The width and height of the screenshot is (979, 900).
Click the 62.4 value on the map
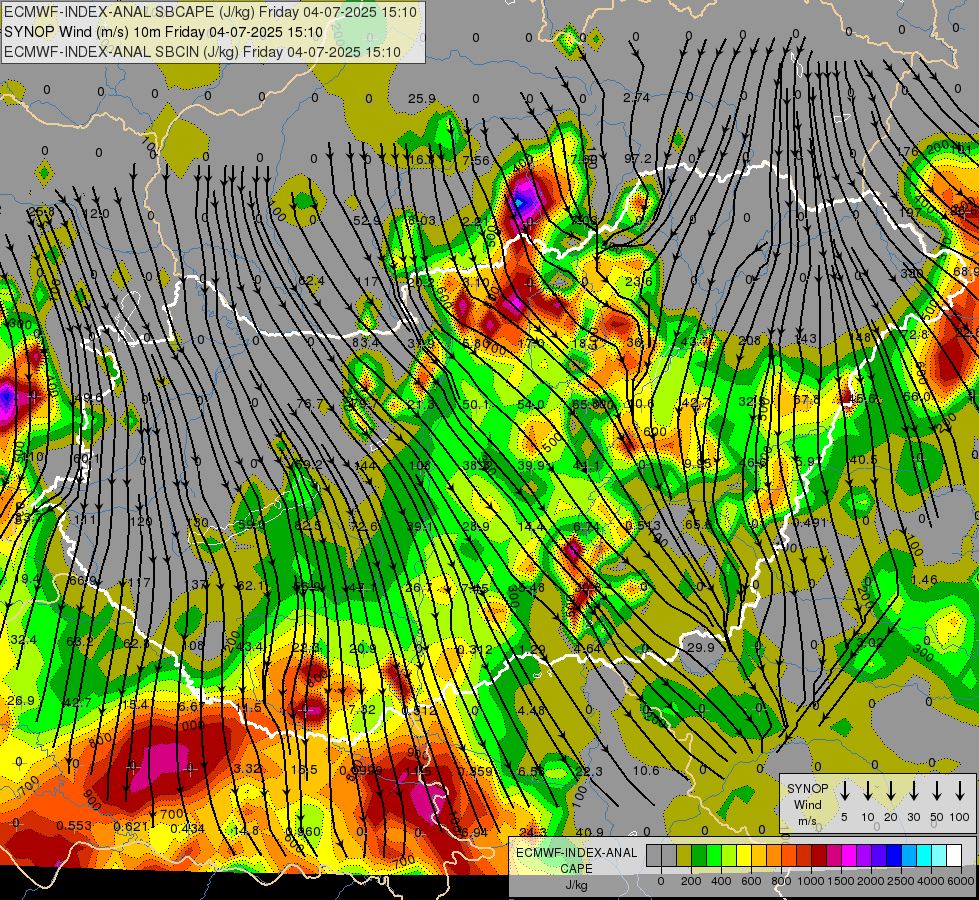point(311,281)
